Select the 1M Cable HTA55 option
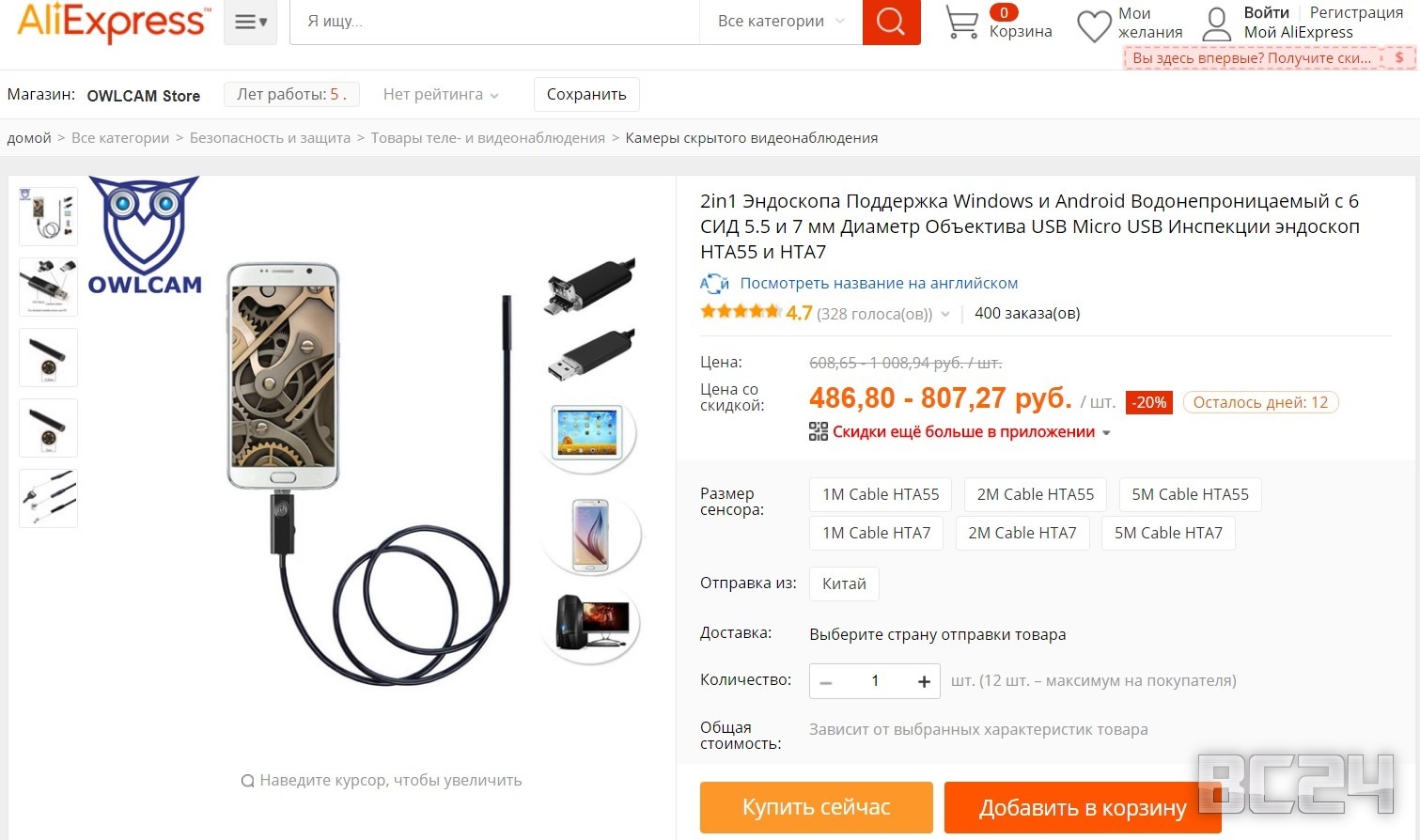This screenshot has width=1420, height=840. [881, 494]
